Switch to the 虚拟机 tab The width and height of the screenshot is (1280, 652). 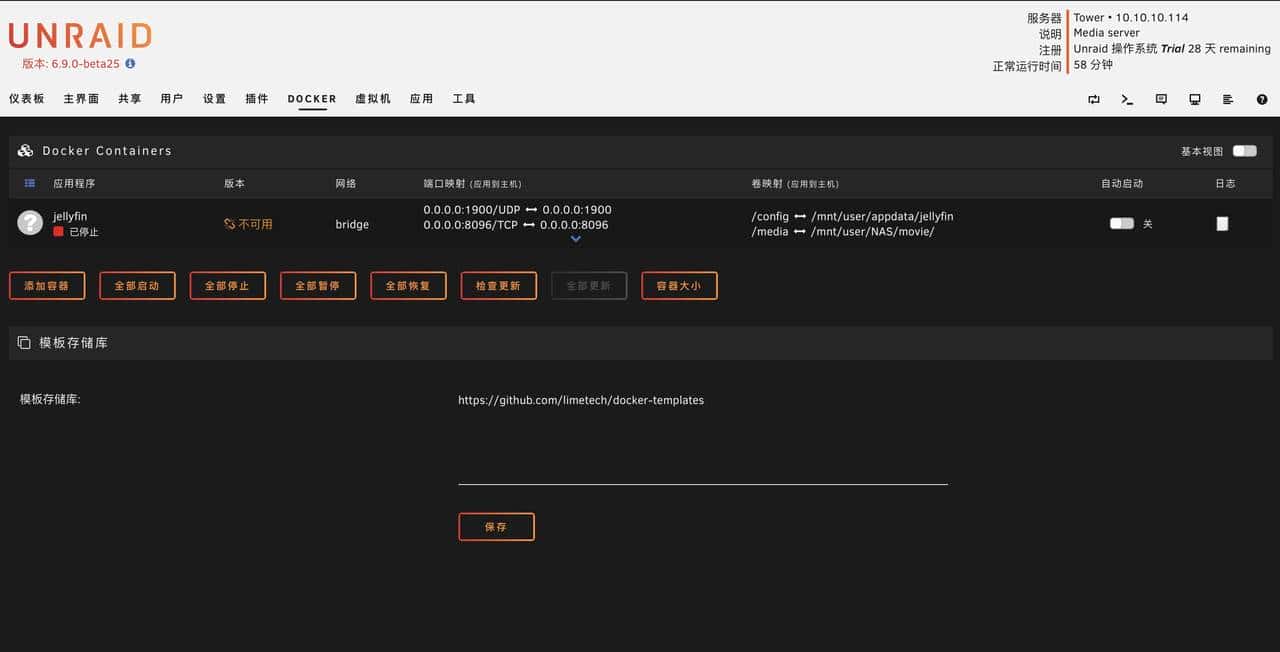tap(372, 98)
